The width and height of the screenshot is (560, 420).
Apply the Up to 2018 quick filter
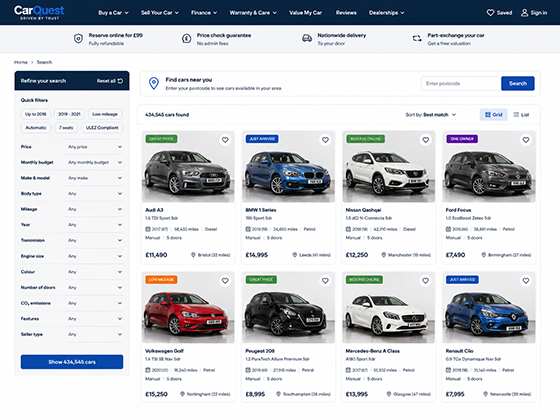click(36, 114)
